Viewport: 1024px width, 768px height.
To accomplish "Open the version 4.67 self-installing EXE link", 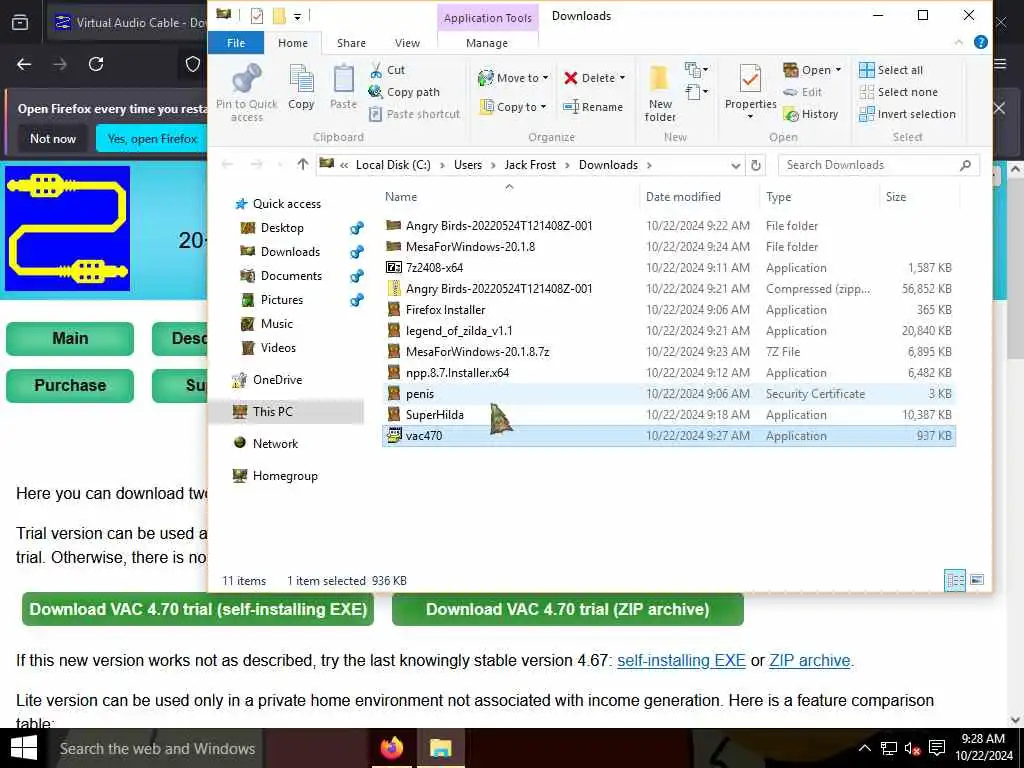I will point(681,660).
